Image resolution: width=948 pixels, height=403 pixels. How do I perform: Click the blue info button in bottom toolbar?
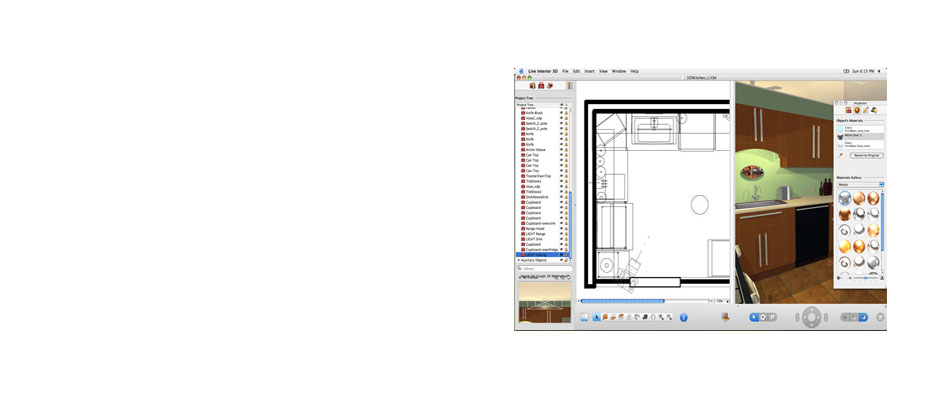click(x=684, y=317)
